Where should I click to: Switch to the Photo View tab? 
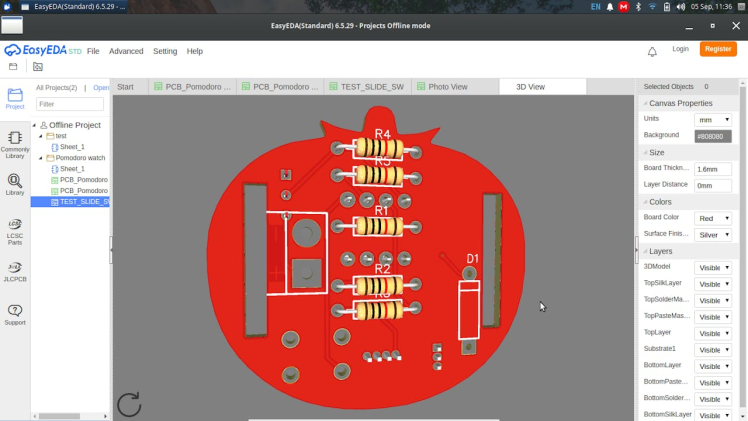447,87
